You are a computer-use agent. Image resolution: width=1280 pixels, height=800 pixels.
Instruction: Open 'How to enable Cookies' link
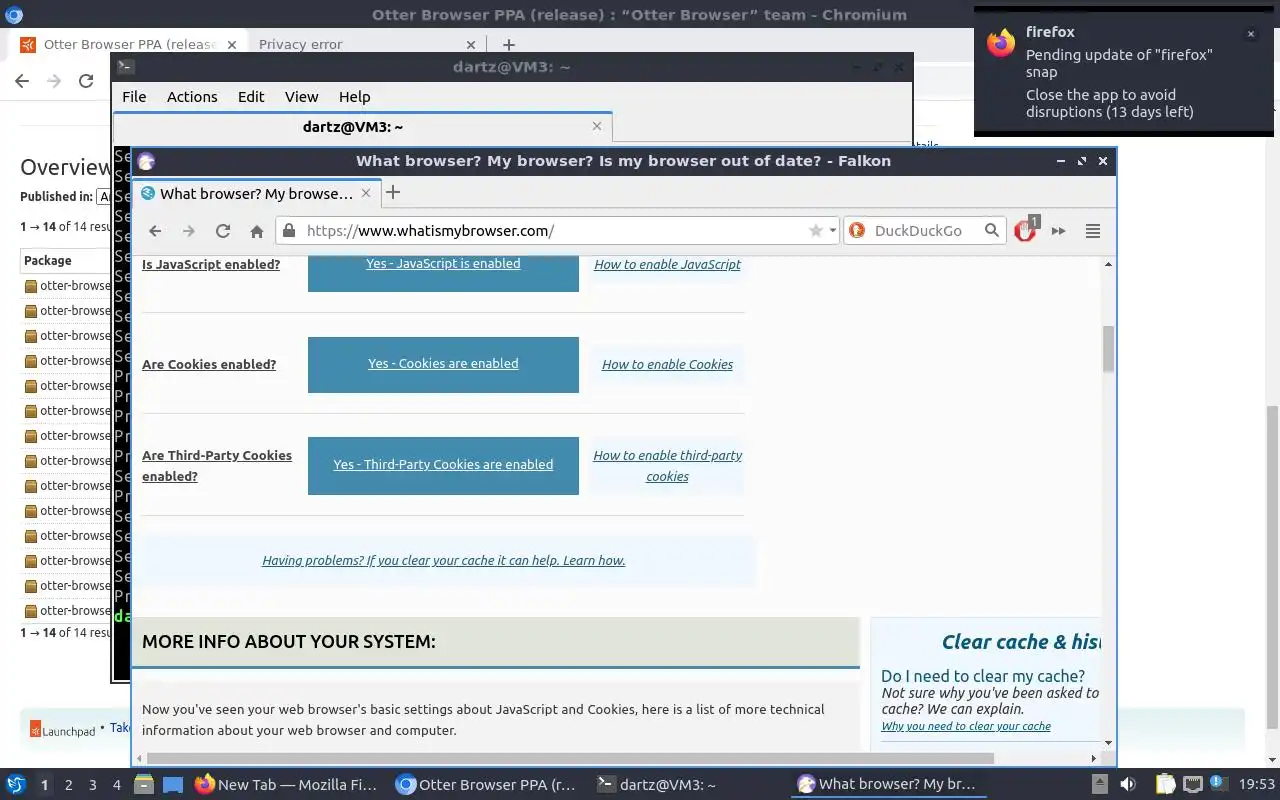coord(667,365)
